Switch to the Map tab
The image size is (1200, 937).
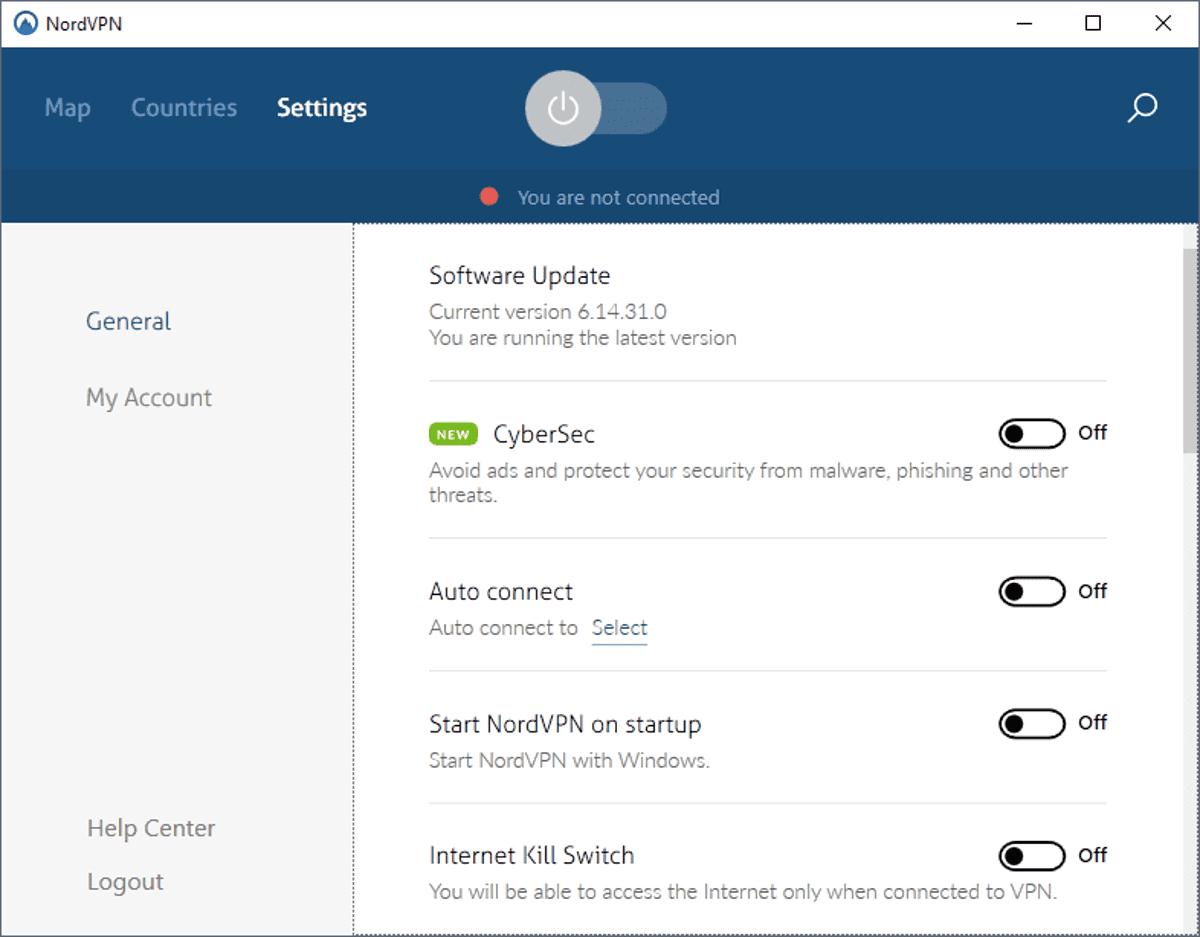click(x=66, y=108)
